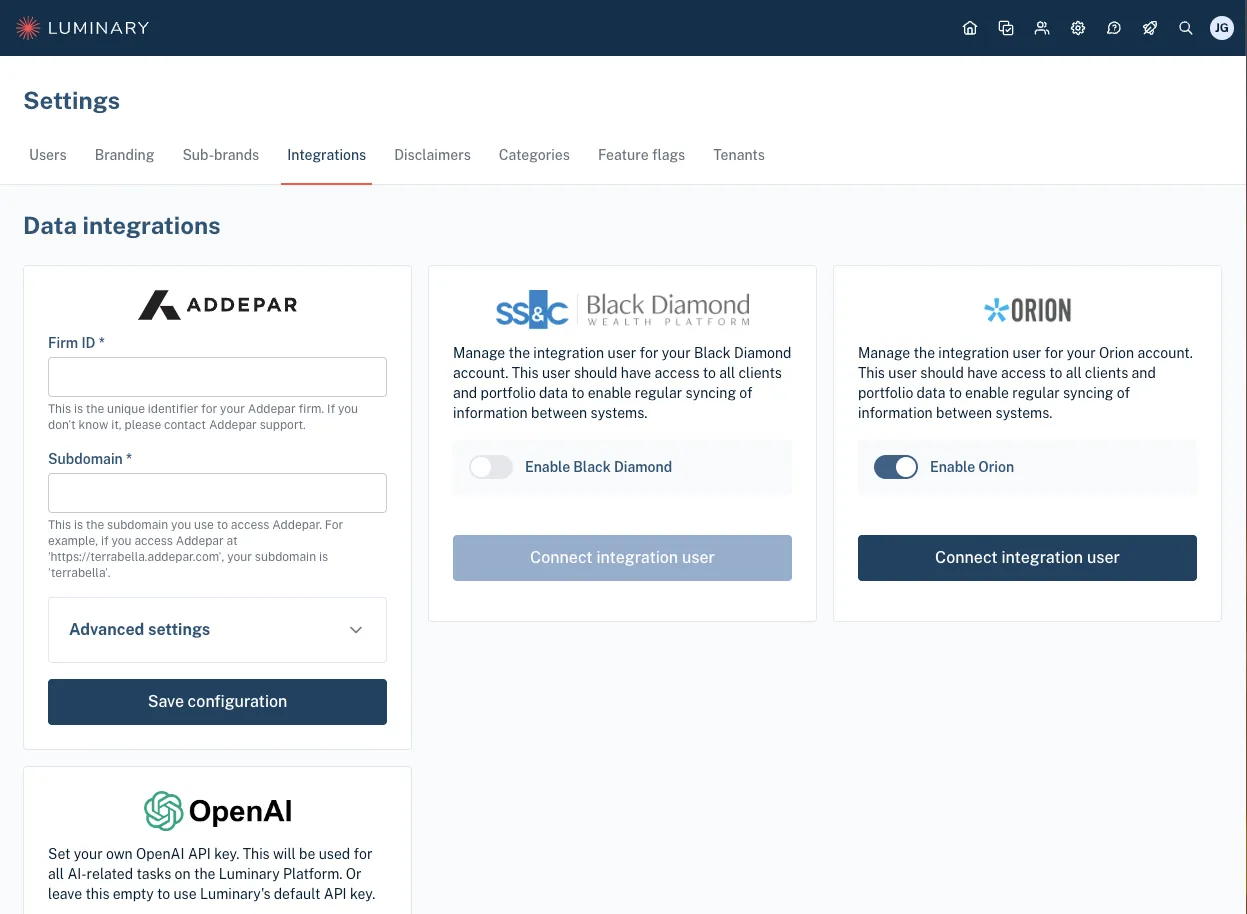The width and height of the screenshot is (1247, 914).
Task: Click the Luminary logo
Action: (82, 28)
